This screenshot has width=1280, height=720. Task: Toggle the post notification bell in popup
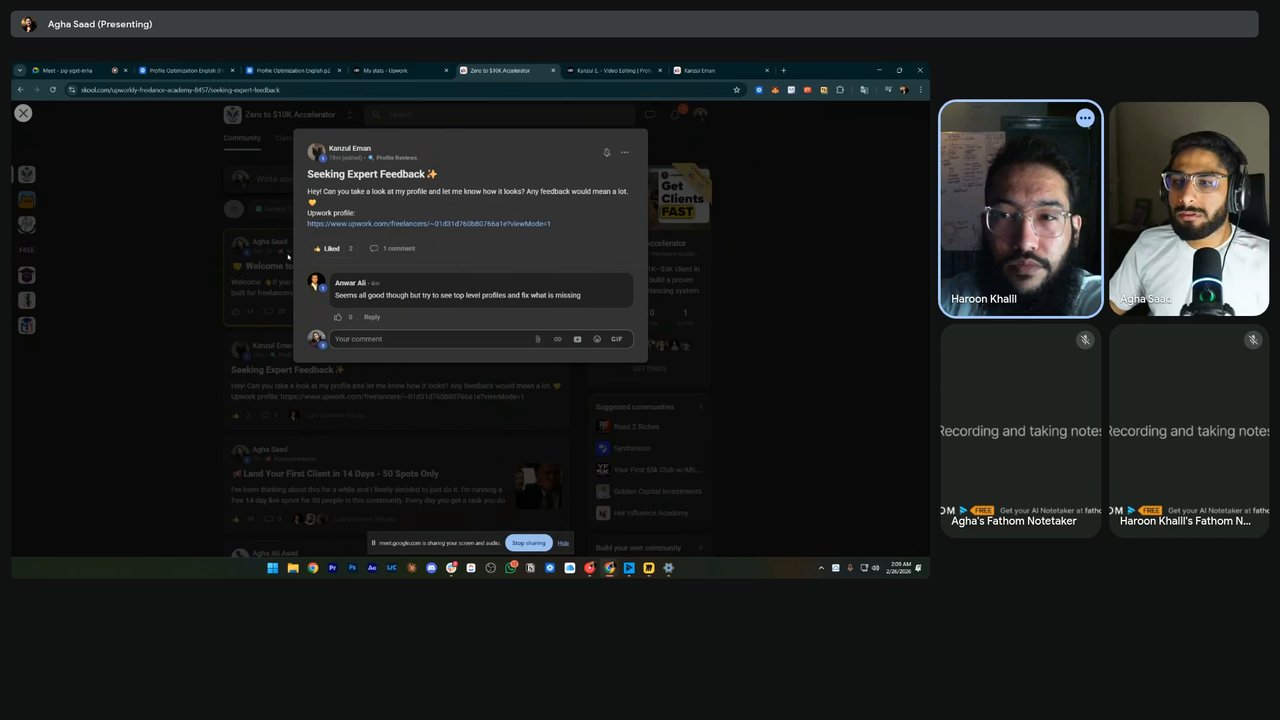click(x=606, y=153)
